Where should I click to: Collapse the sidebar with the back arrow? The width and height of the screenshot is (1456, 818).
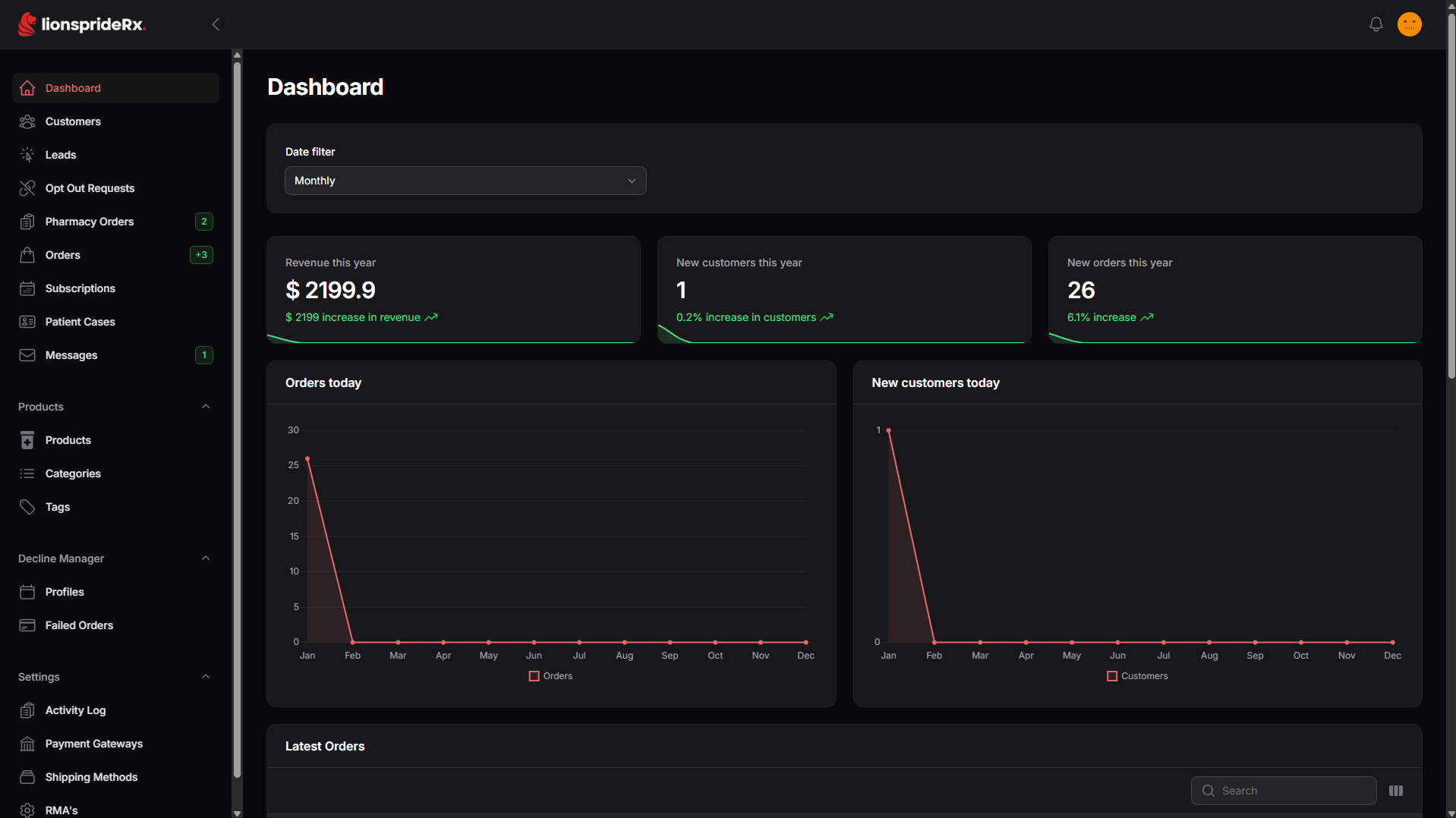click(x=216, y=24)
